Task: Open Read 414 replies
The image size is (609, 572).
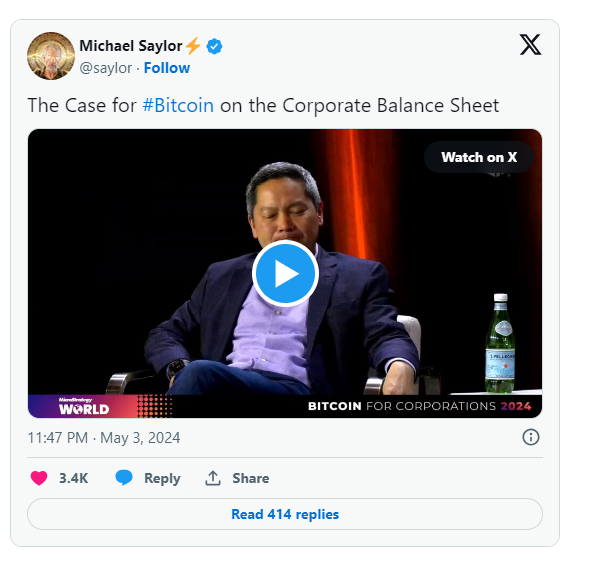Action: [x=285, y=514]
